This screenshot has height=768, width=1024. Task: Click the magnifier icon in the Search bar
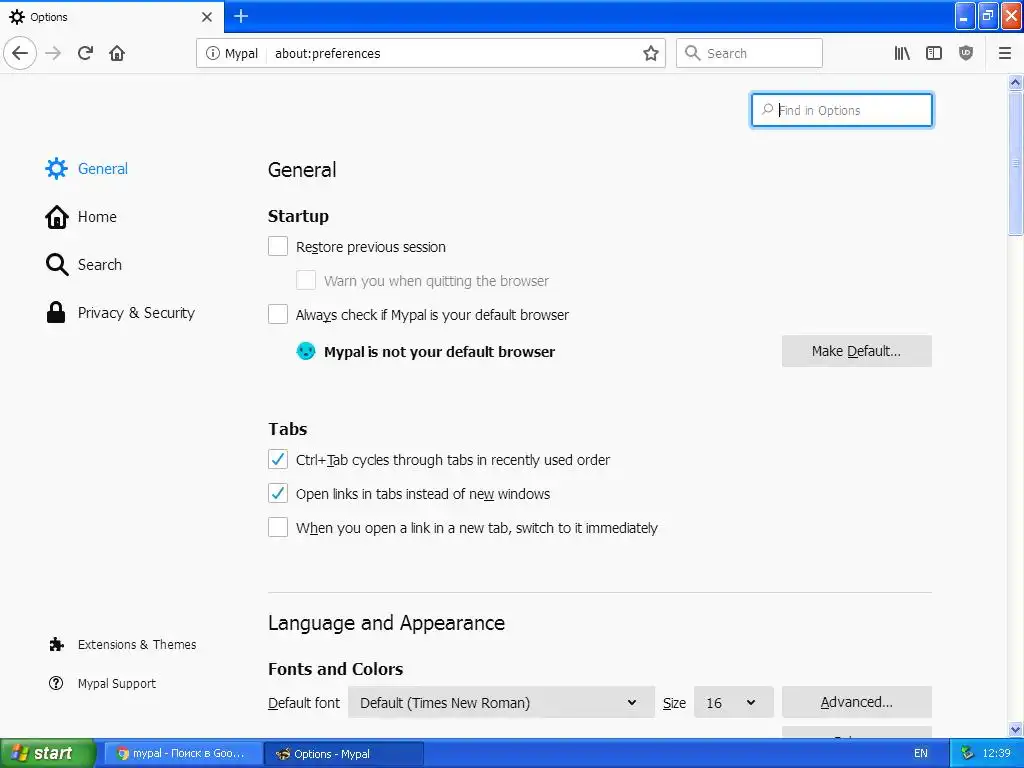point(692,53)
